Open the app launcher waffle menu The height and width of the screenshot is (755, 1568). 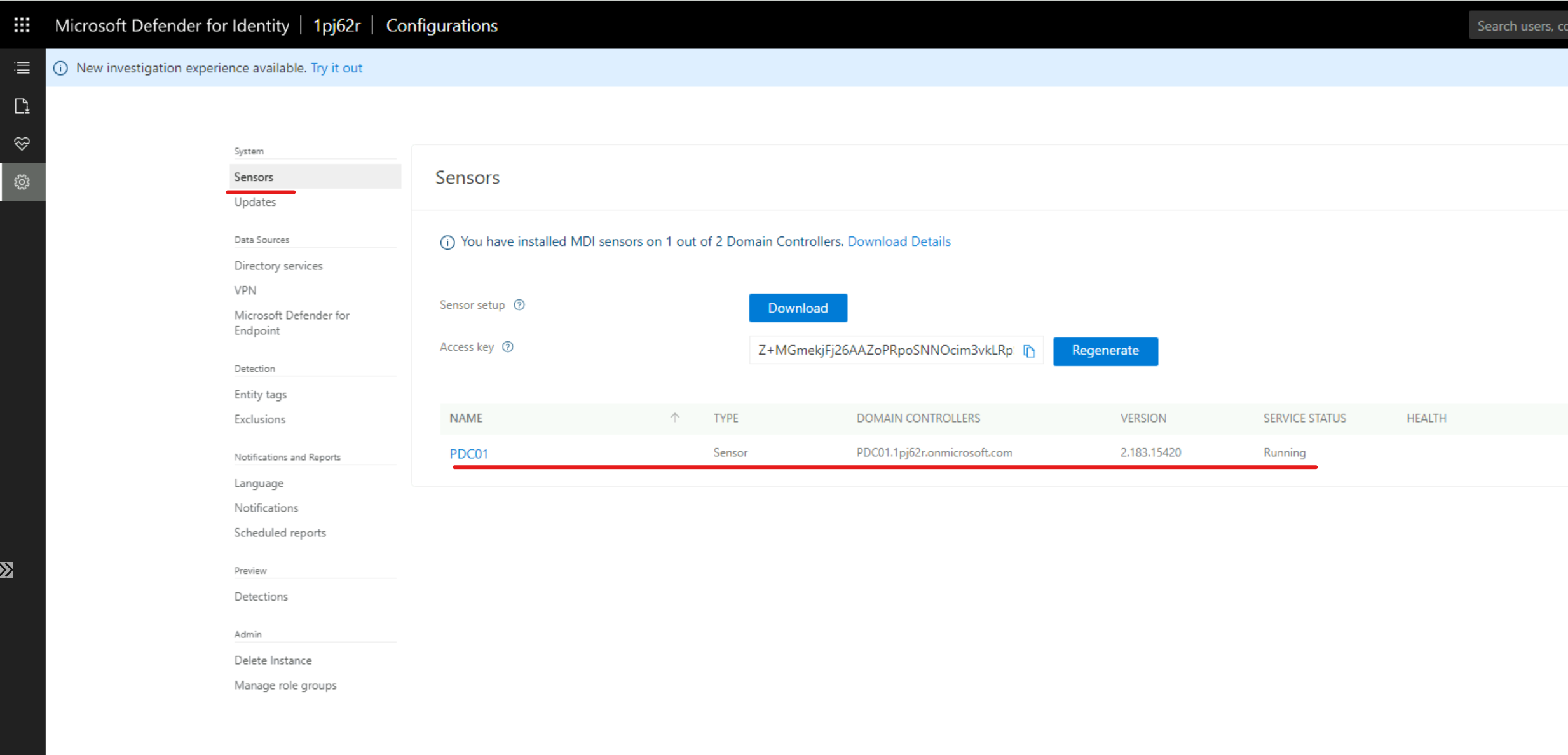tap(21, 24)
